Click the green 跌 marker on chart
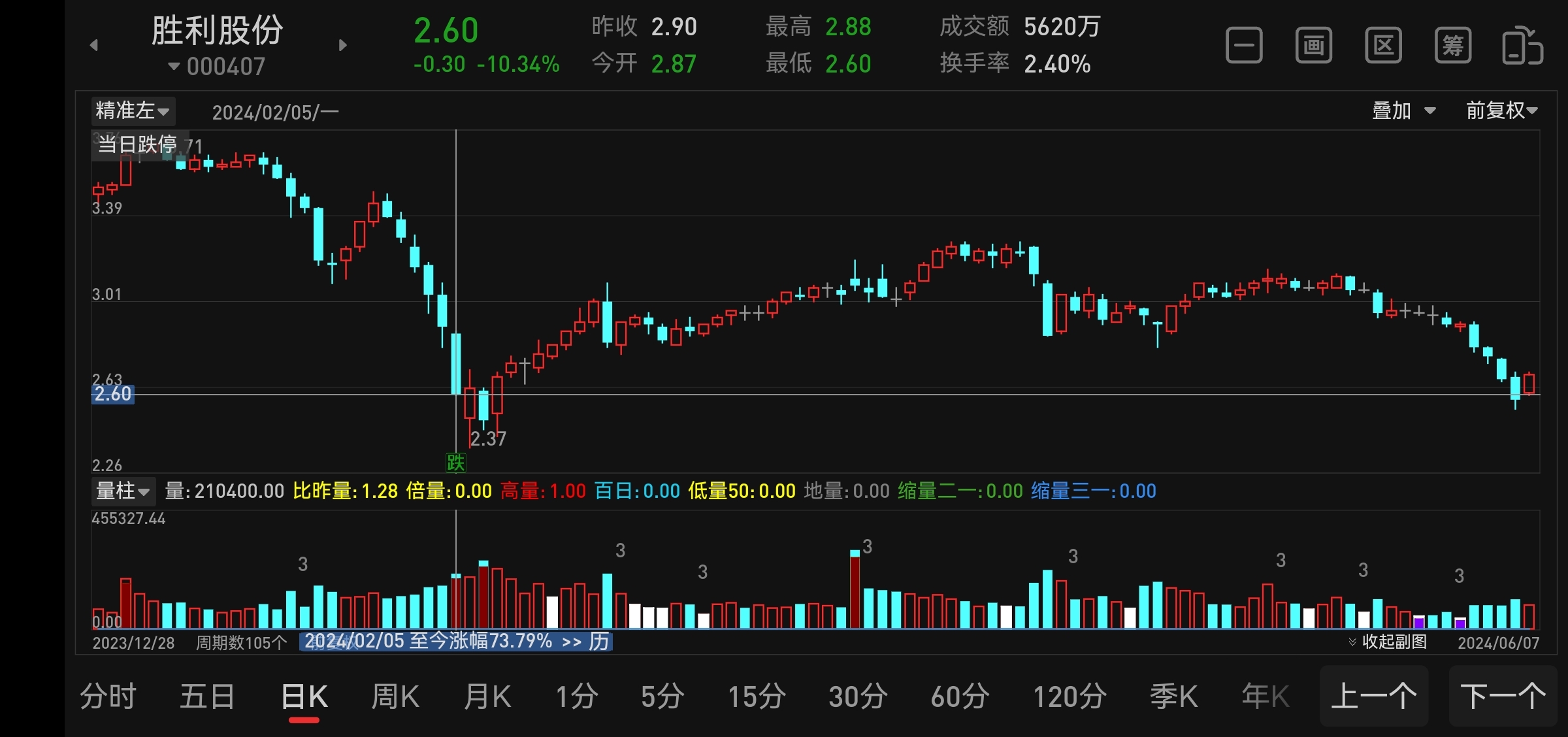This screenshot has height=737, width=1568. pos(455,463)
